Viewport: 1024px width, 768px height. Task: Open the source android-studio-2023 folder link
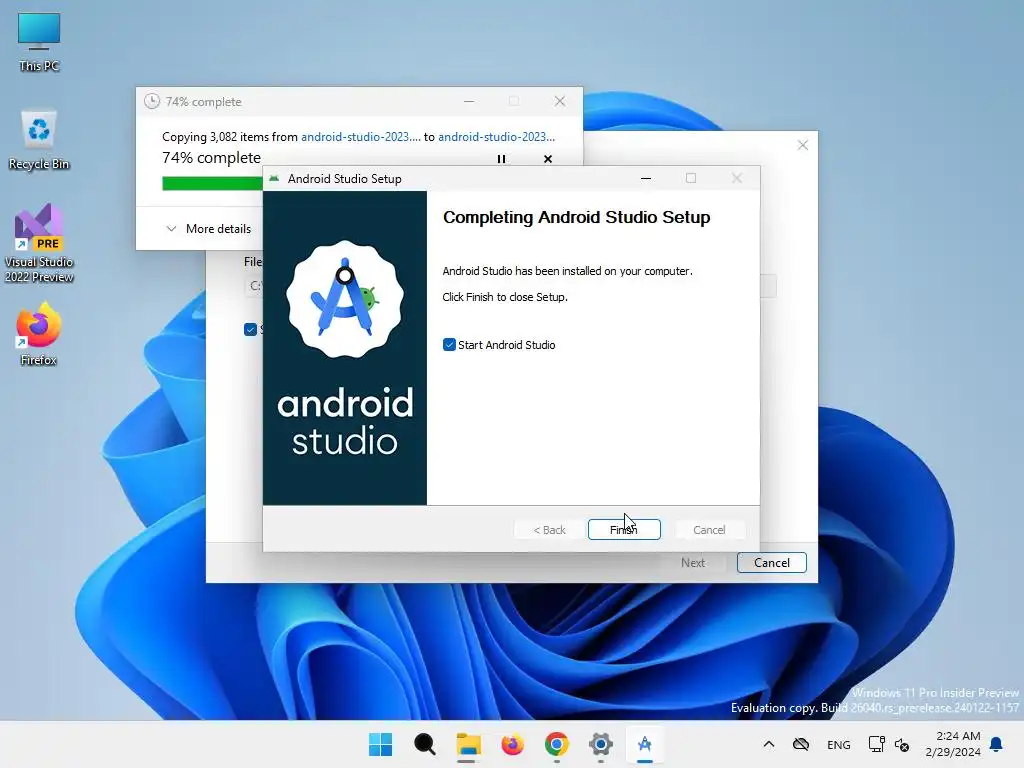(x=360, y=136)
